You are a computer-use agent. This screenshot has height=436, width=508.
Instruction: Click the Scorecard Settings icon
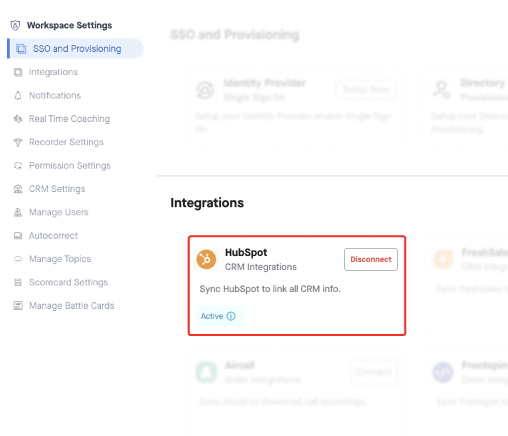point(18,282)
